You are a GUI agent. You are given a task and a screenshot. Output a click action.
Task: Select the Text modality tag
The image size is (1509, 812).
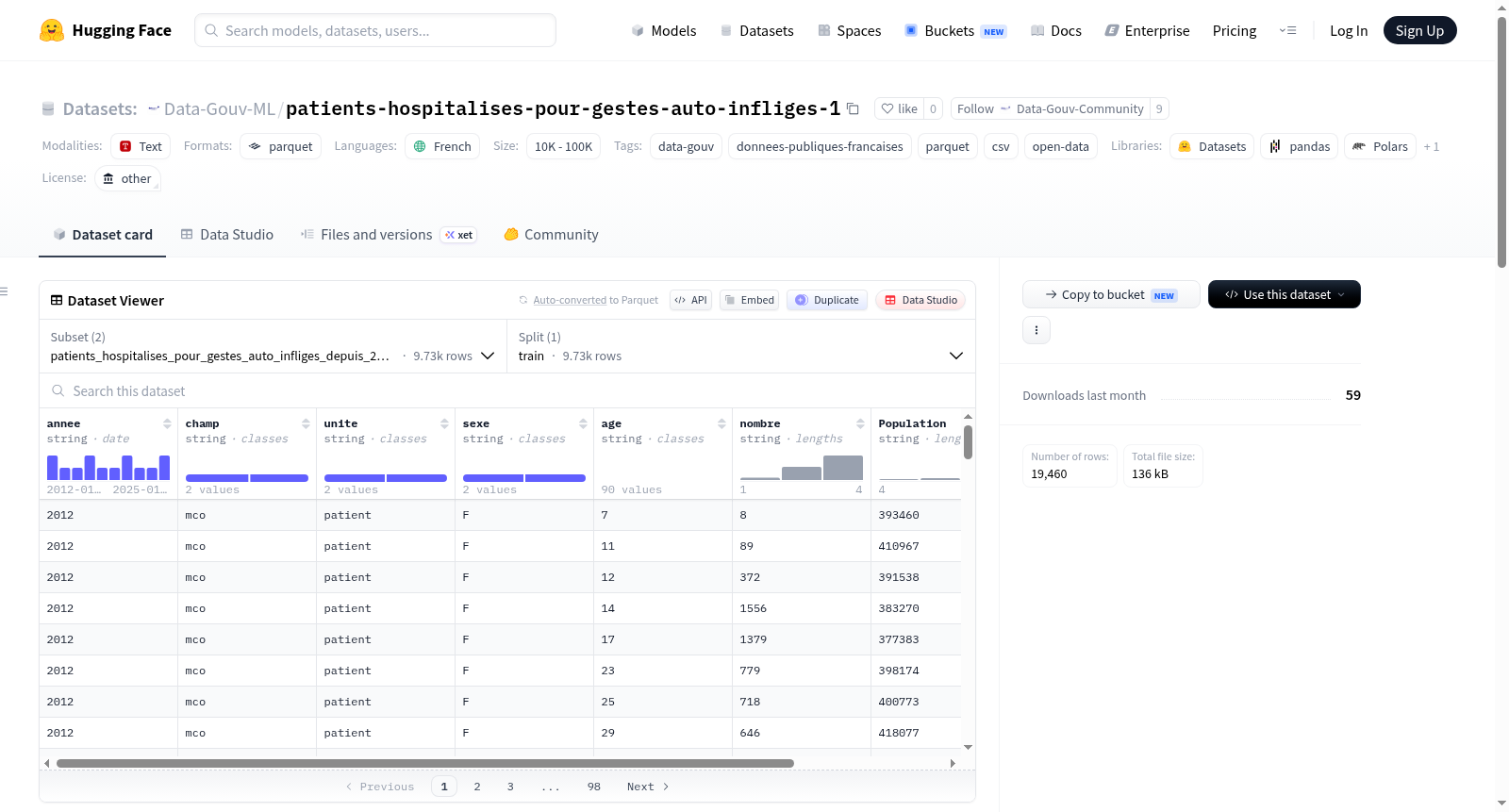(141, 146)
